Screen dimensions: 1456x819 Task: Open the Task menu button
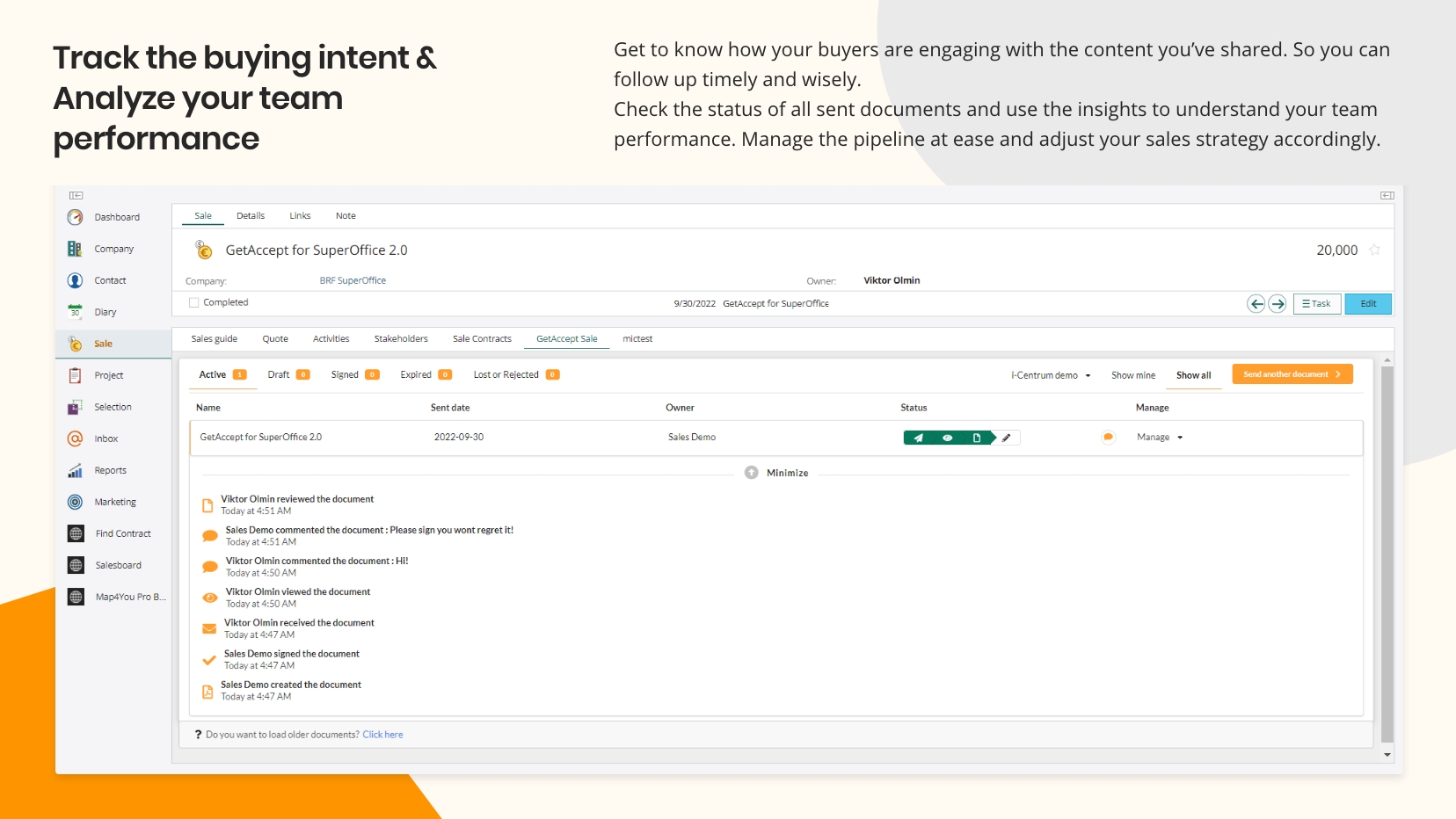click(1316, 304)
